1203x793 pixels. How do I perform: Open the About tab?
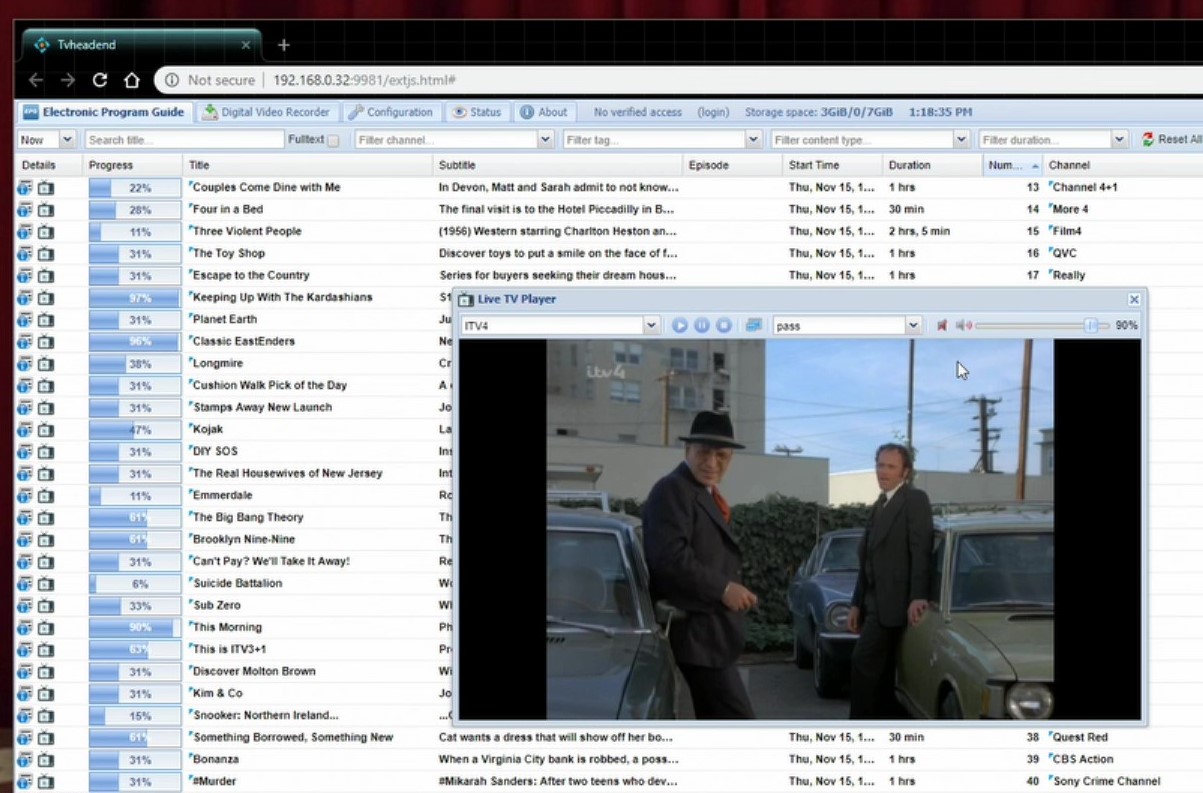tap(543, 112)
